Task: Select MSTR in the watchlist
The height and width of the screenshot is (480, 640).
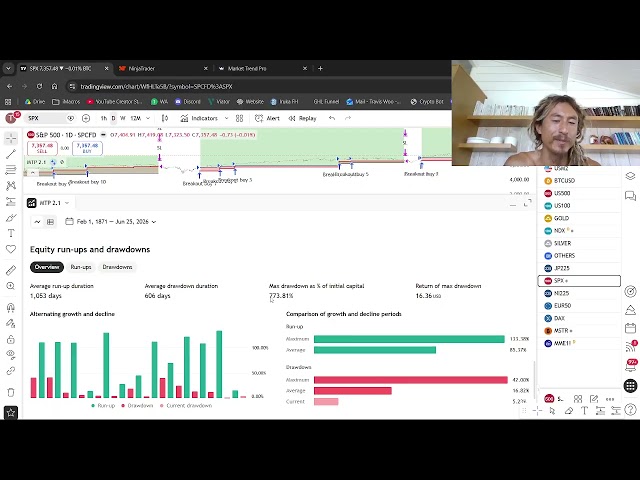Action: [x=579, y=331]
